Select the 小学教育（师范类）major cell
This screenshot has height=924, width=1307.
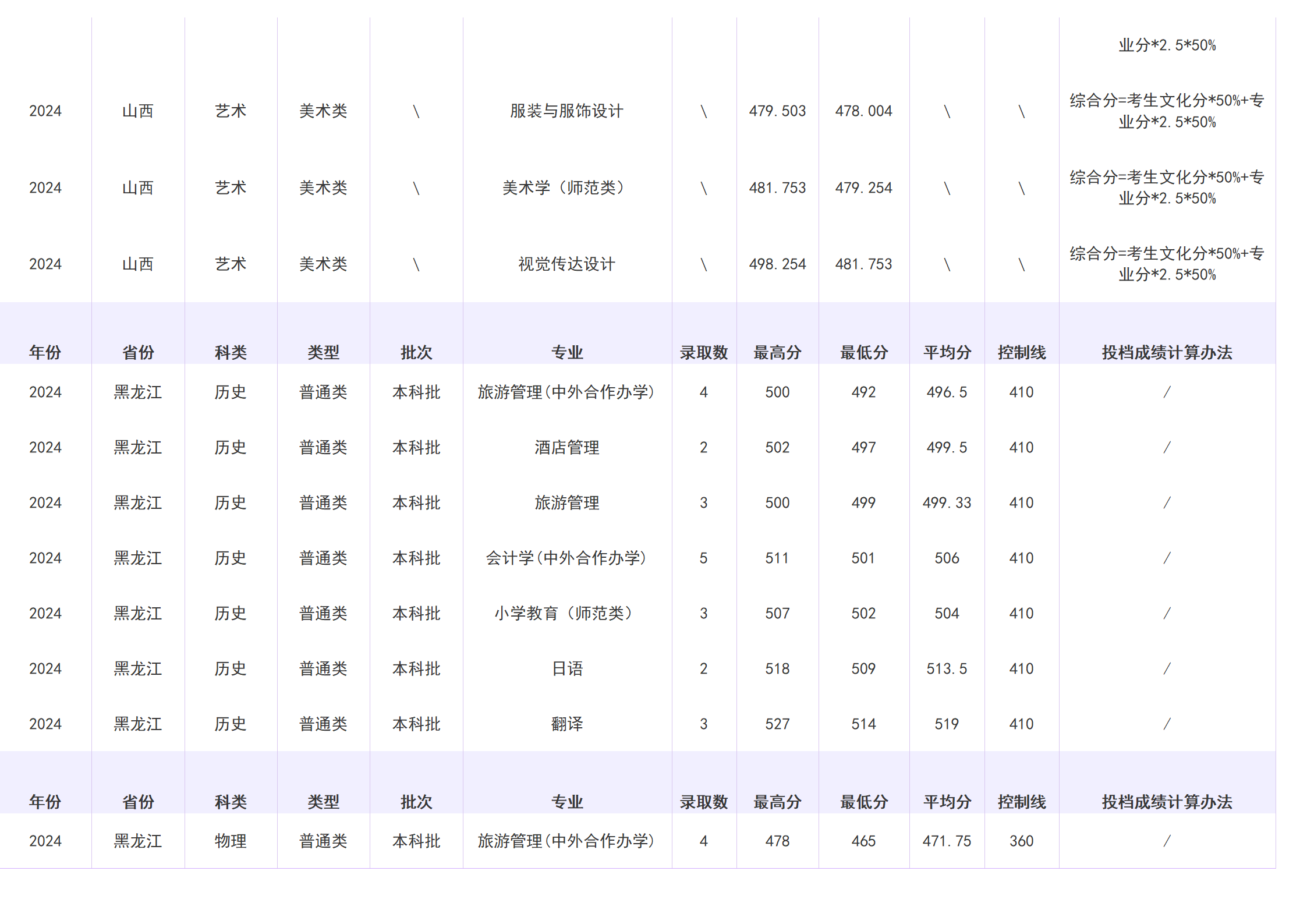click(568, 613)
